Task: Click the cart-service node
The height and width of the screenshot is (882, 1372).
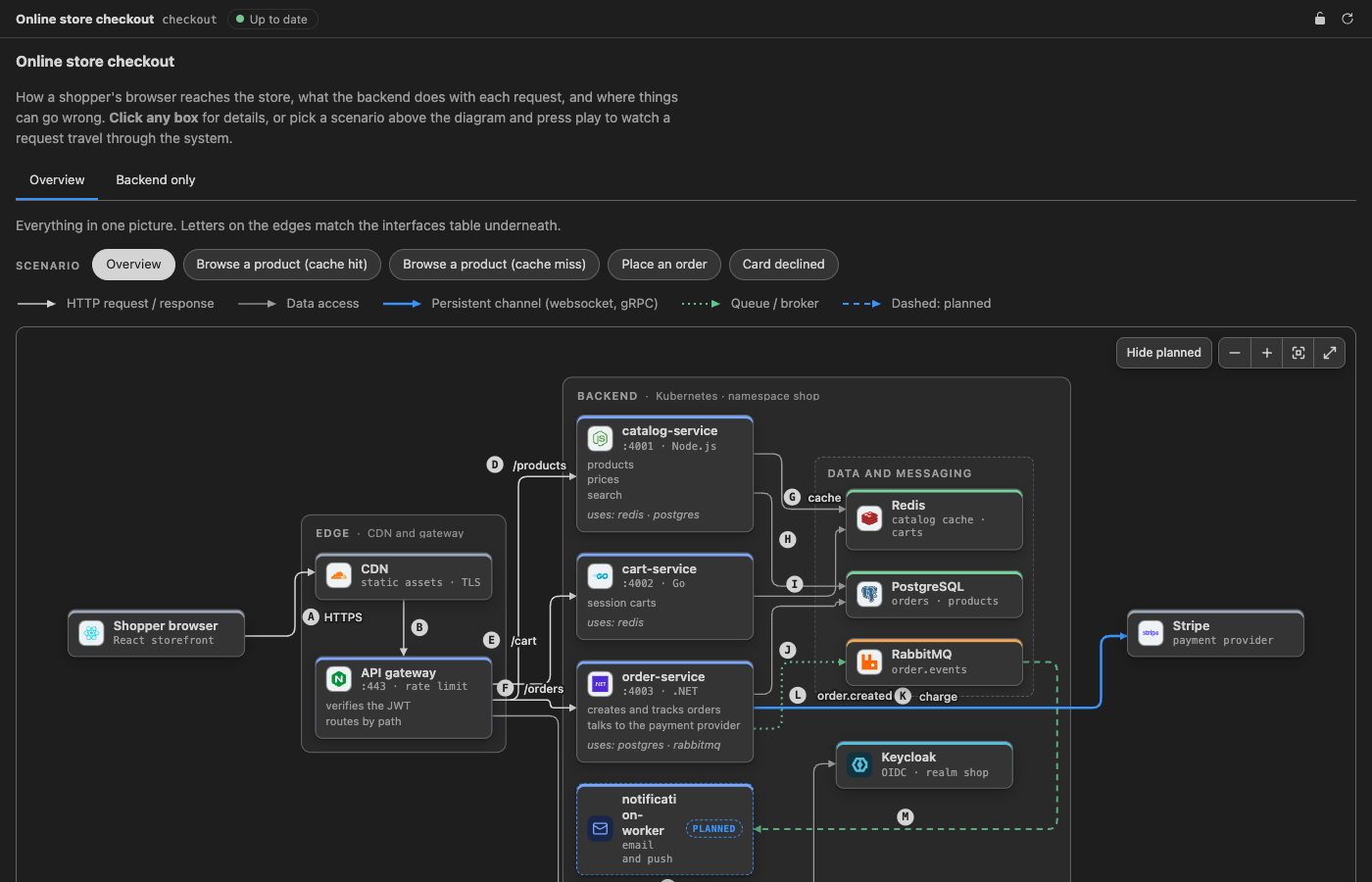Action: point(664,597)
